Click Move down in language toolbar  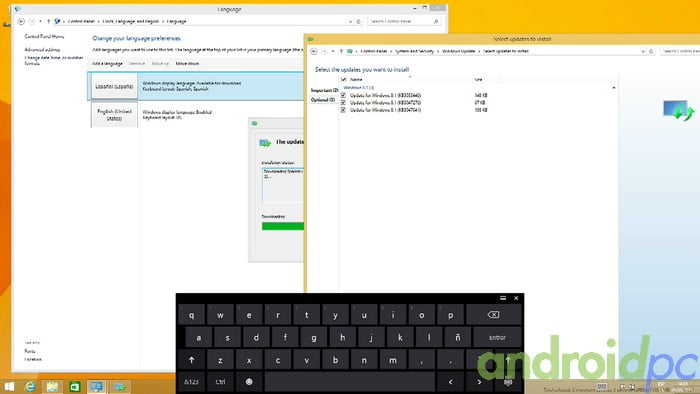(x=187, y=64)
